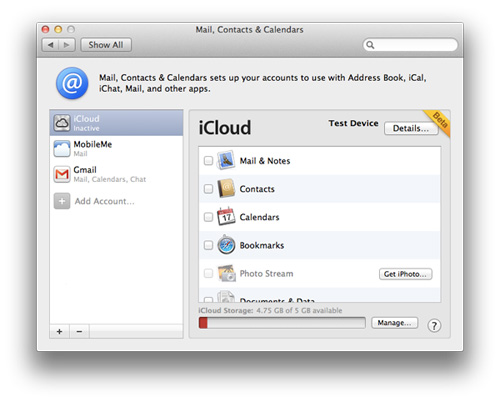Viewport: 500px width, 402px height.
Task: Click the Safari Bookmarks compass icon
Action: point(226,245)
